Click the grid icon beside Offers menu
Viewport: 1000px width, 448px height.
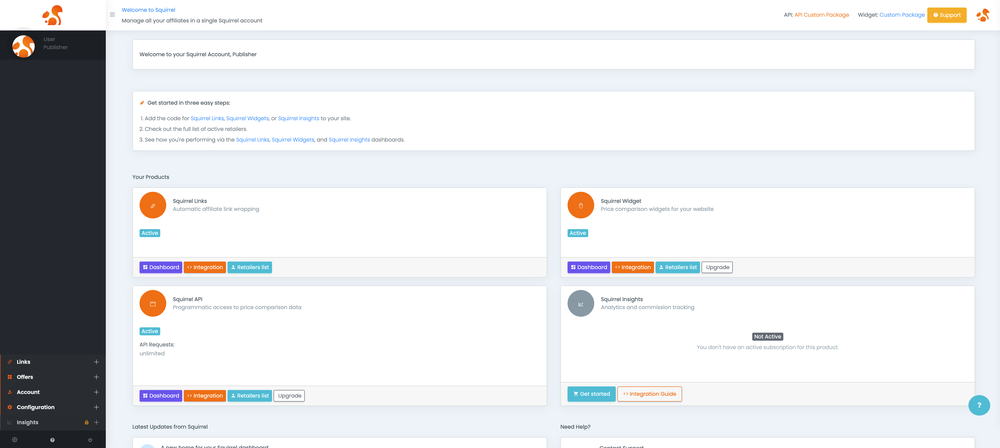(x=10, y=377)
